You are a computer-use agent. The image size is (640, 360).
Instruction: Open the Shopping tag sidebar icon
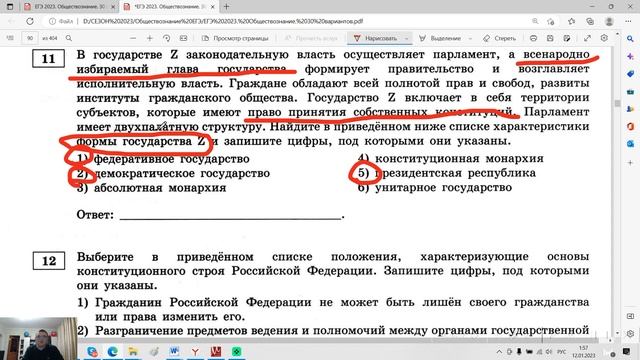[630, 74]
